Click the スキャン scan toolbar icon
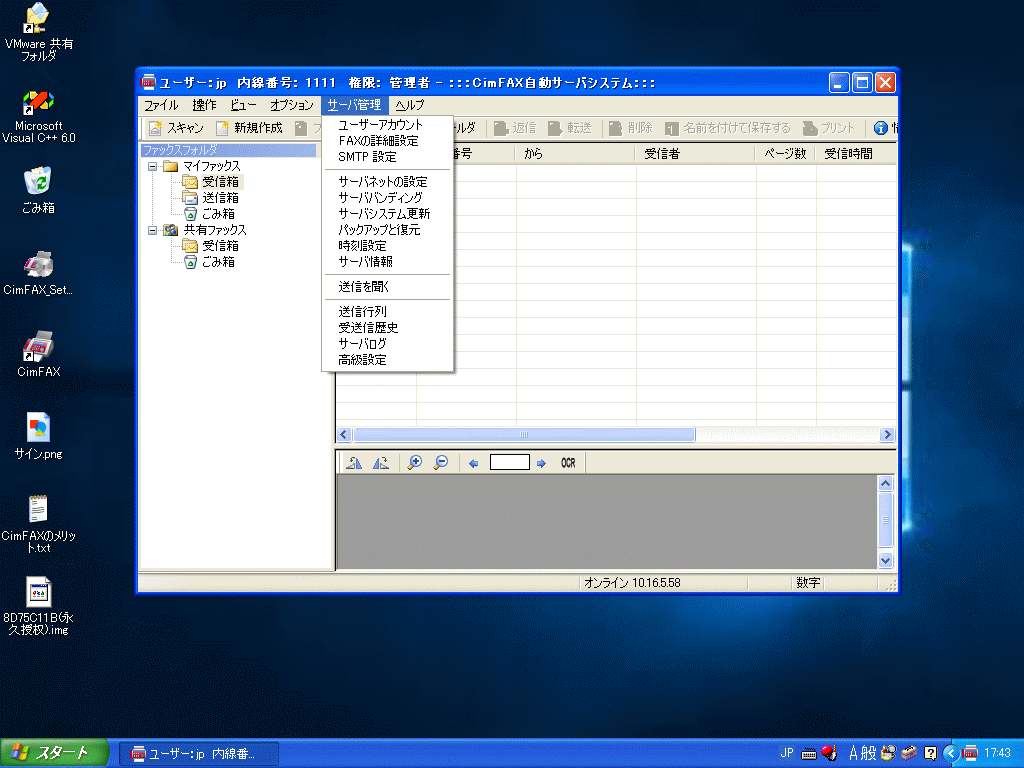 (x=155, y=128)
